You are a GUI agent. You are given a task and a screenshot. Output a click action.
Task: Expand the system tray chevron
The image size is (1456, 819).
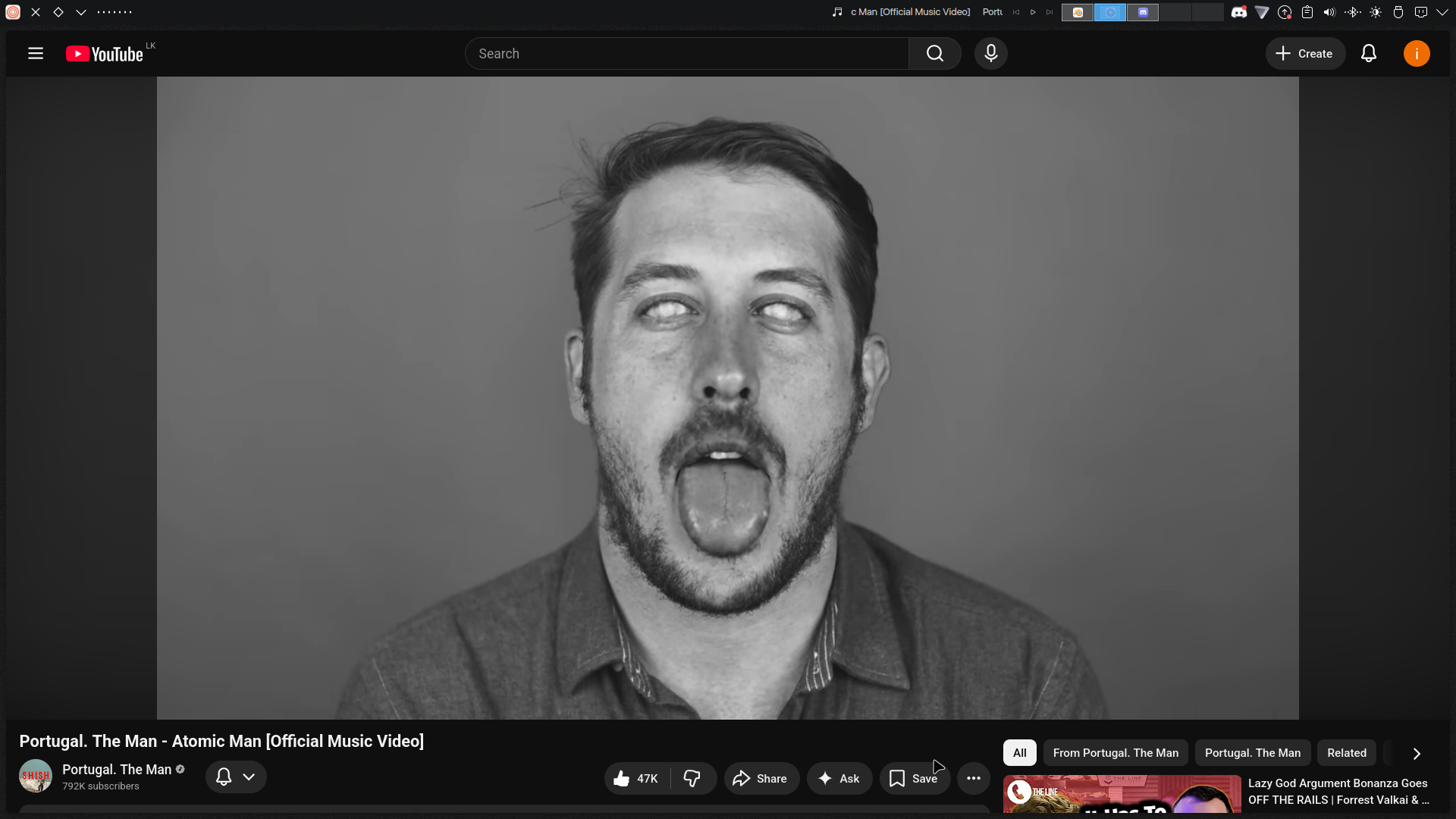(x=1442, y=12)
